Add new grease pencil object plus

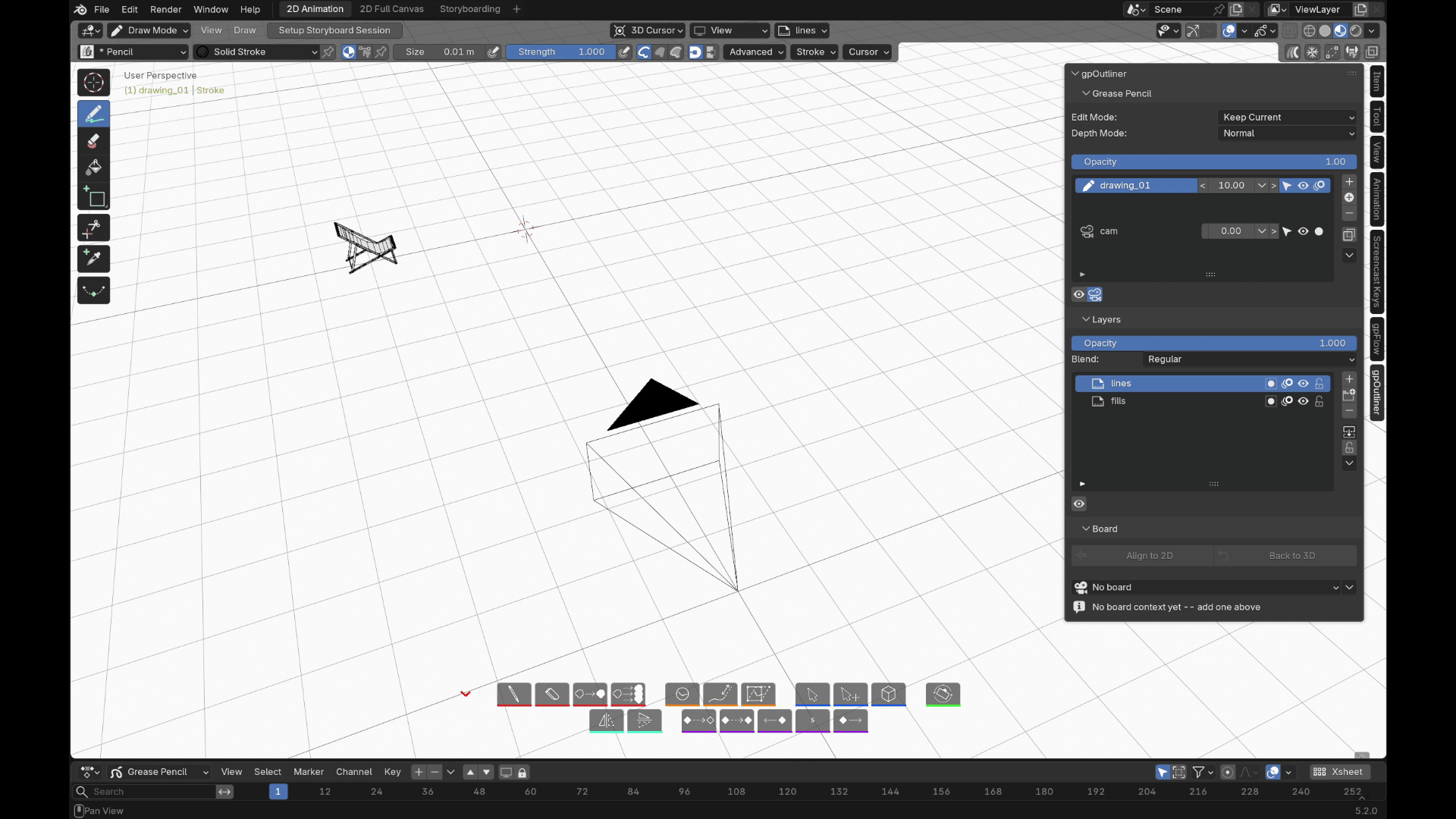click(1349, 182)
